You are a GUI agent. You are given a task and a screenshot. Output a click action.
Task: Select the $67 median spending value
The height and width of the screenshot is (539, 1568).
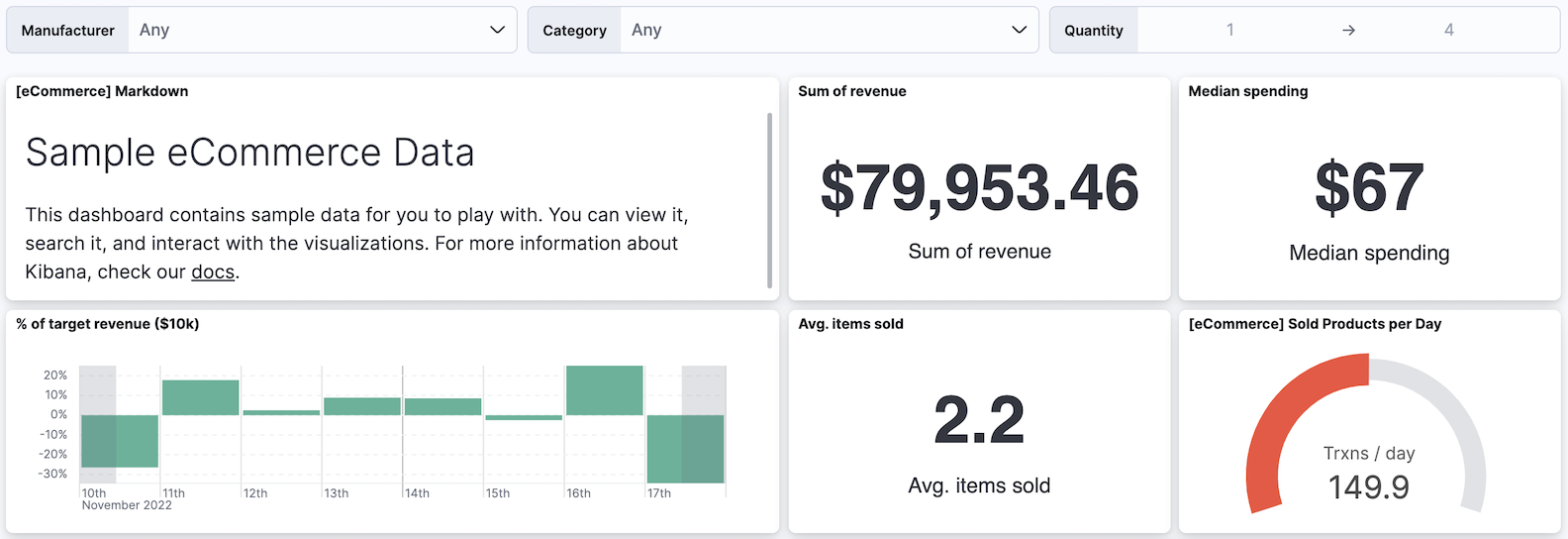pyautogui.click(x=1369, y=187)
